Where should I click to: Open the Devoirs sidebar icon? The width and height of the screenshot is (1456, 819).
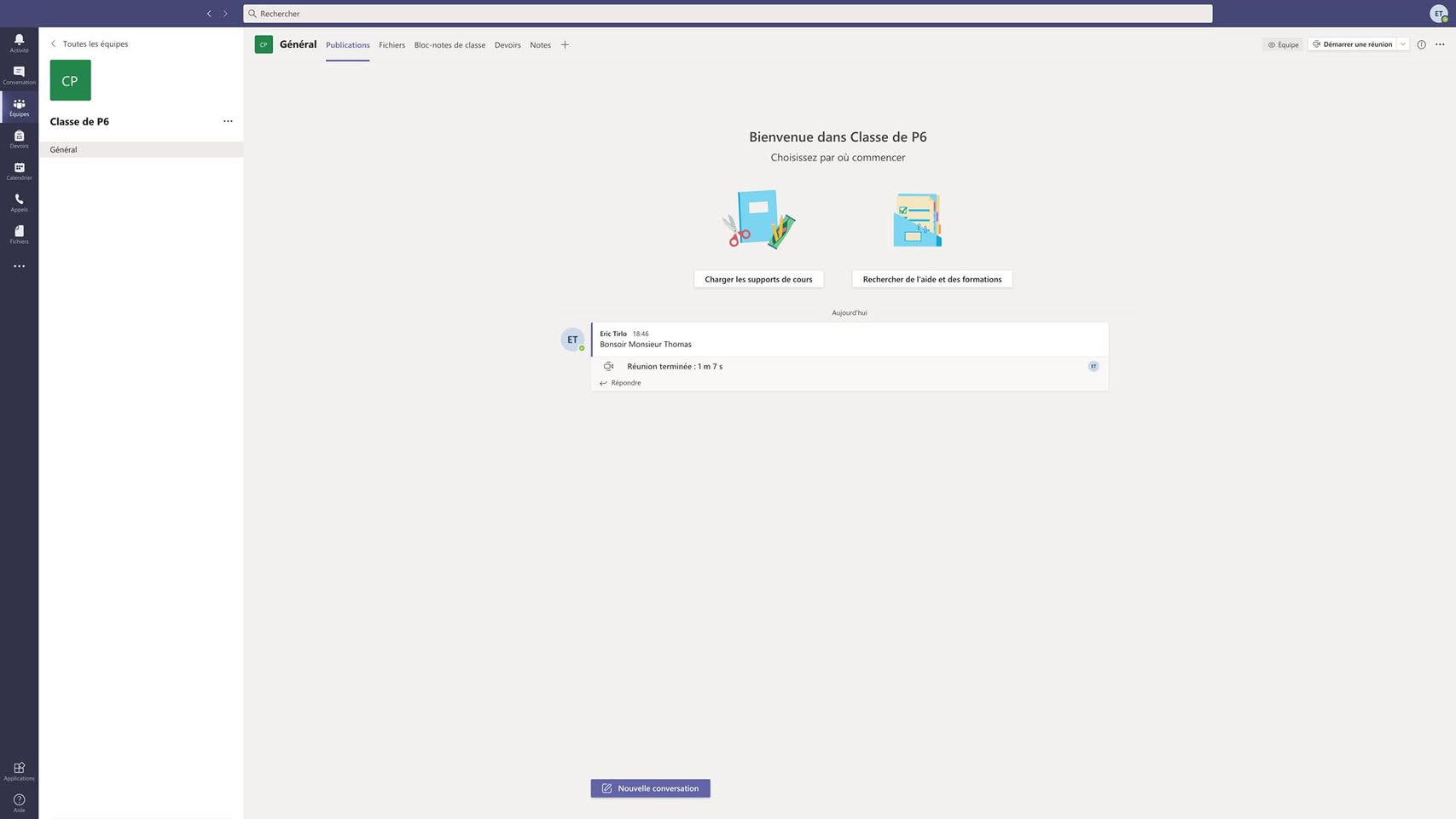pyautogui.click(x=19, y=139)
